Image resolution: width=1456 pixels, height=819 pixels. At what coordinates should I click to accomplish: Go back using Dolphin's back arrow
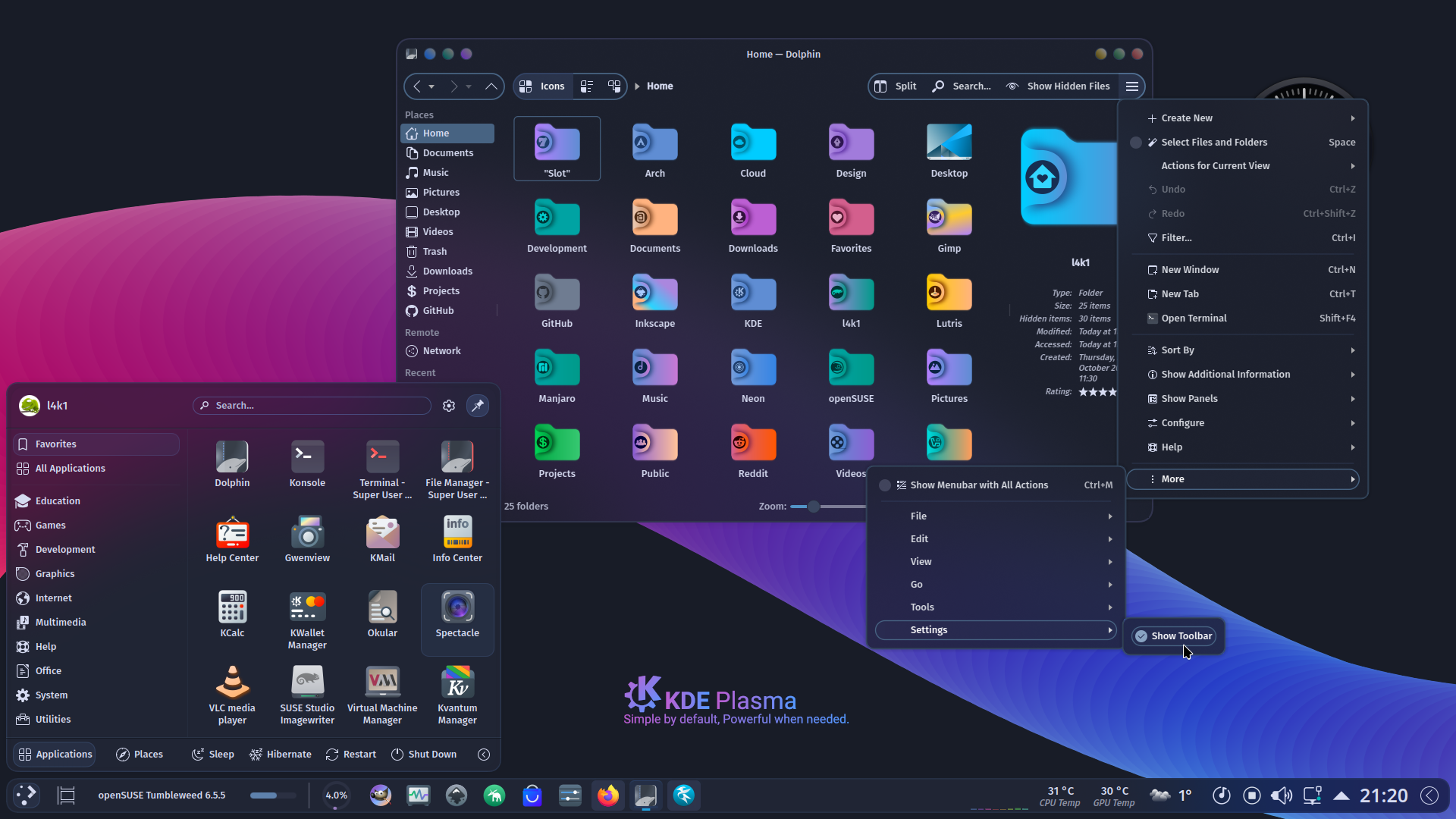(x=417, y=86)
